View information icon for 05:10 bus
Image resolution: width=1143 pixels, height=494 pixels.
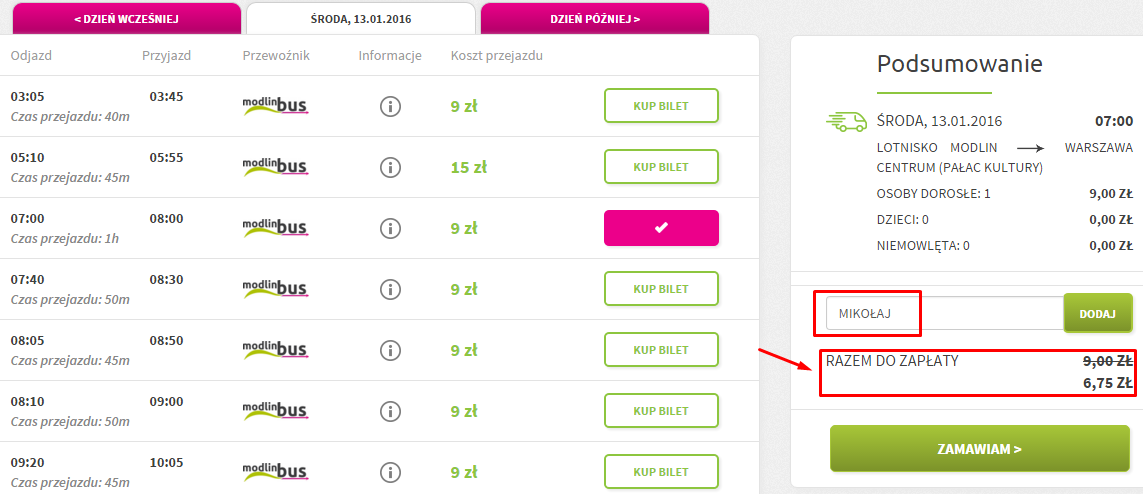point(391,167)
